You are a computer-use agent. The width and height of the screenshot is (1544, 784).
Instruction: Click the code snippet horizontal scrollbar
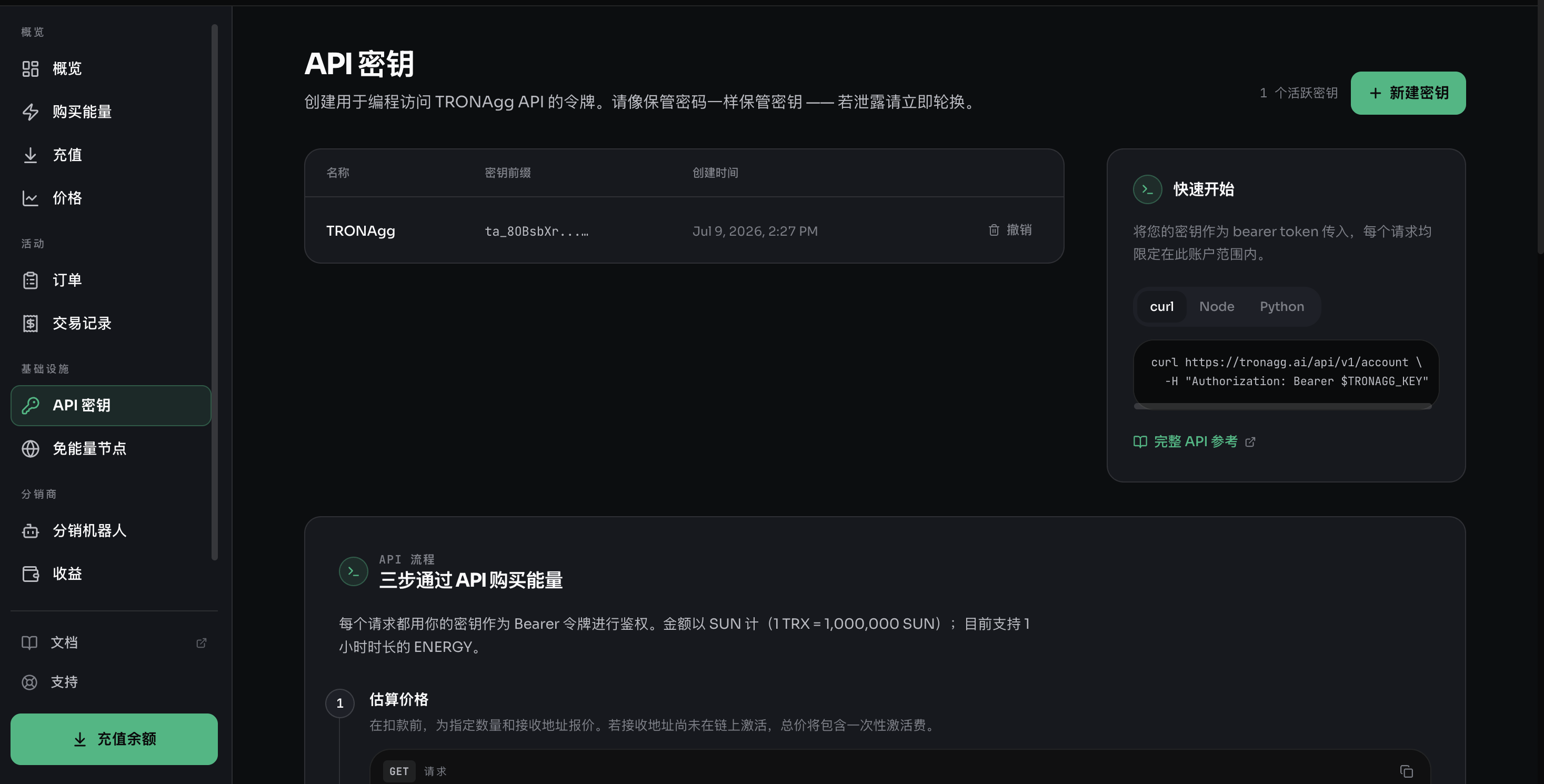(1282, 406)
